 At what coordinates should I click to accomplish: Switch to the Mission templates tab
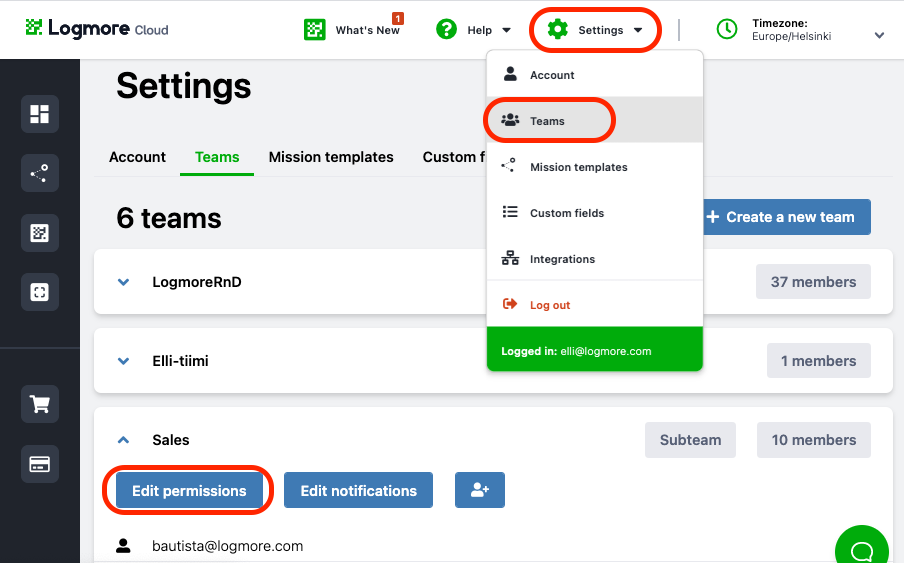click(331, 157)
